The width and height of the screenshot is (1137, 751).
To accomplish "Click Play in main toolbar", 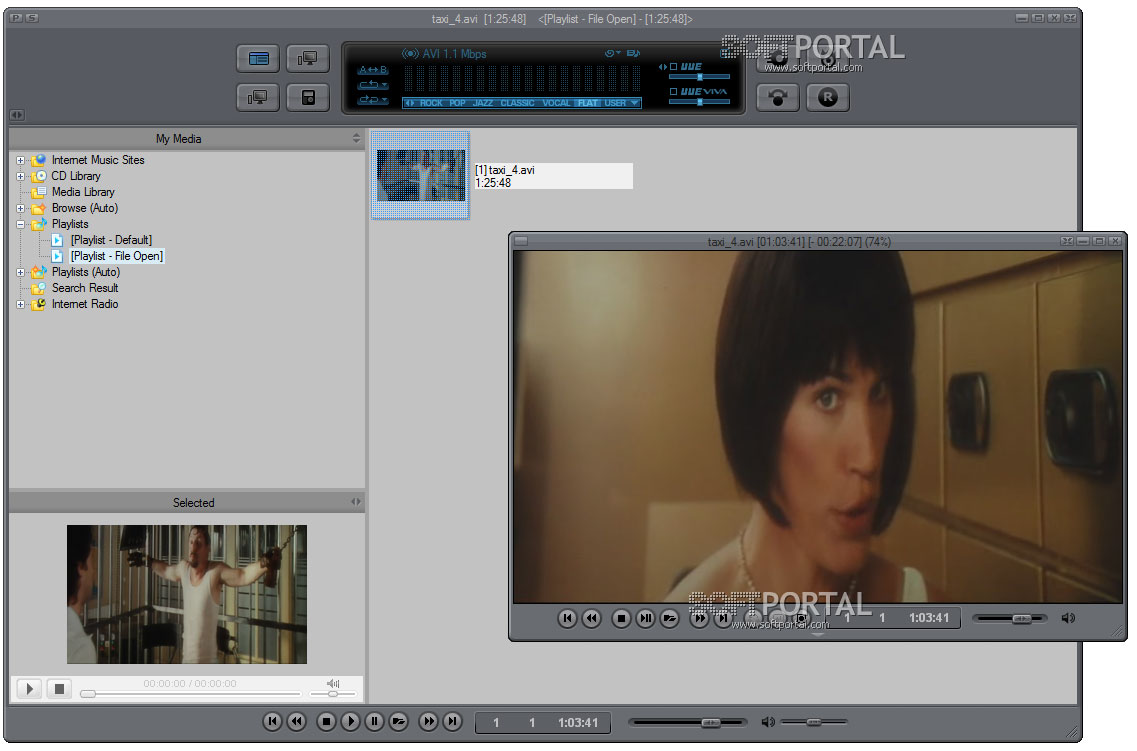I will (350, 721).
